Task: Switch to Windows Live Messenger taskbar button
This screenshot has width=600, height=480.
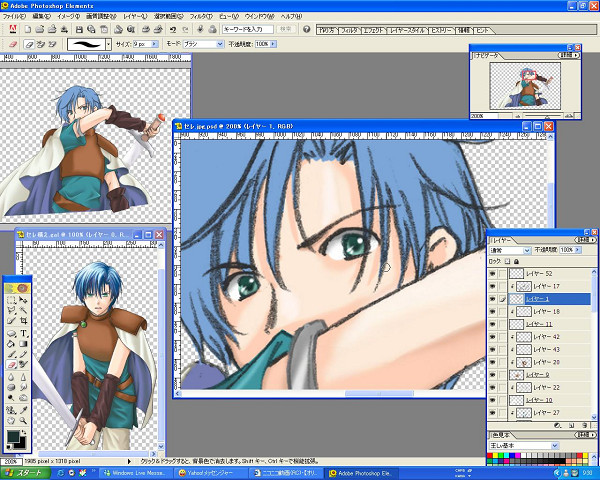Action: tap(136, 473)
